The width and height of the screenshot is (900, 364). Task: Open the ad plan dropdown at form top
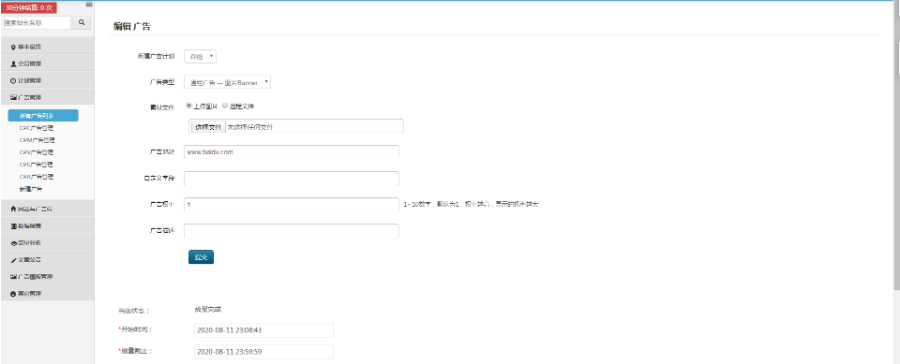point(200,56)
